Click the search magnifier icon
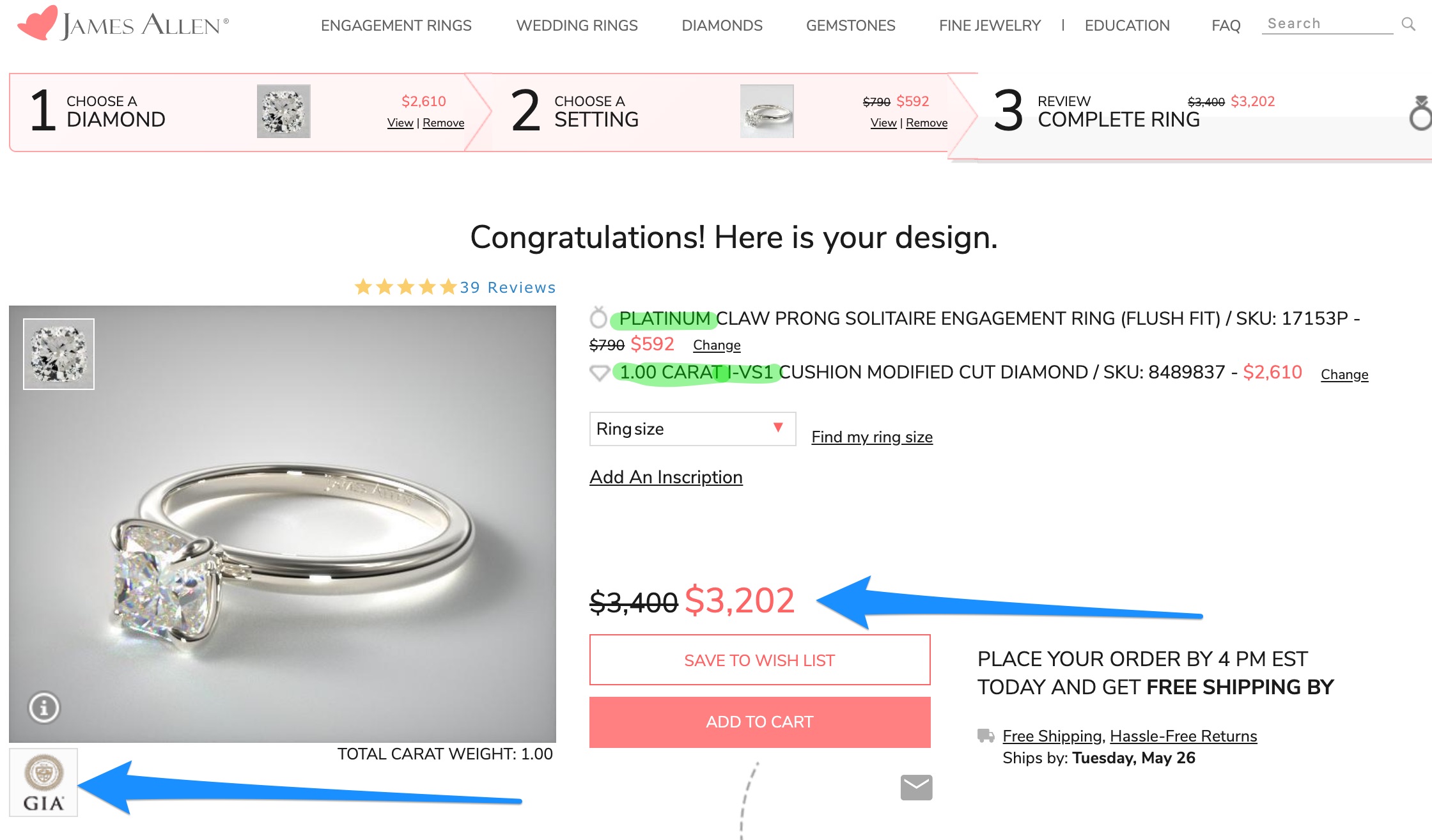This screenshot has height=840, width=1432. tap(1408, 24)
